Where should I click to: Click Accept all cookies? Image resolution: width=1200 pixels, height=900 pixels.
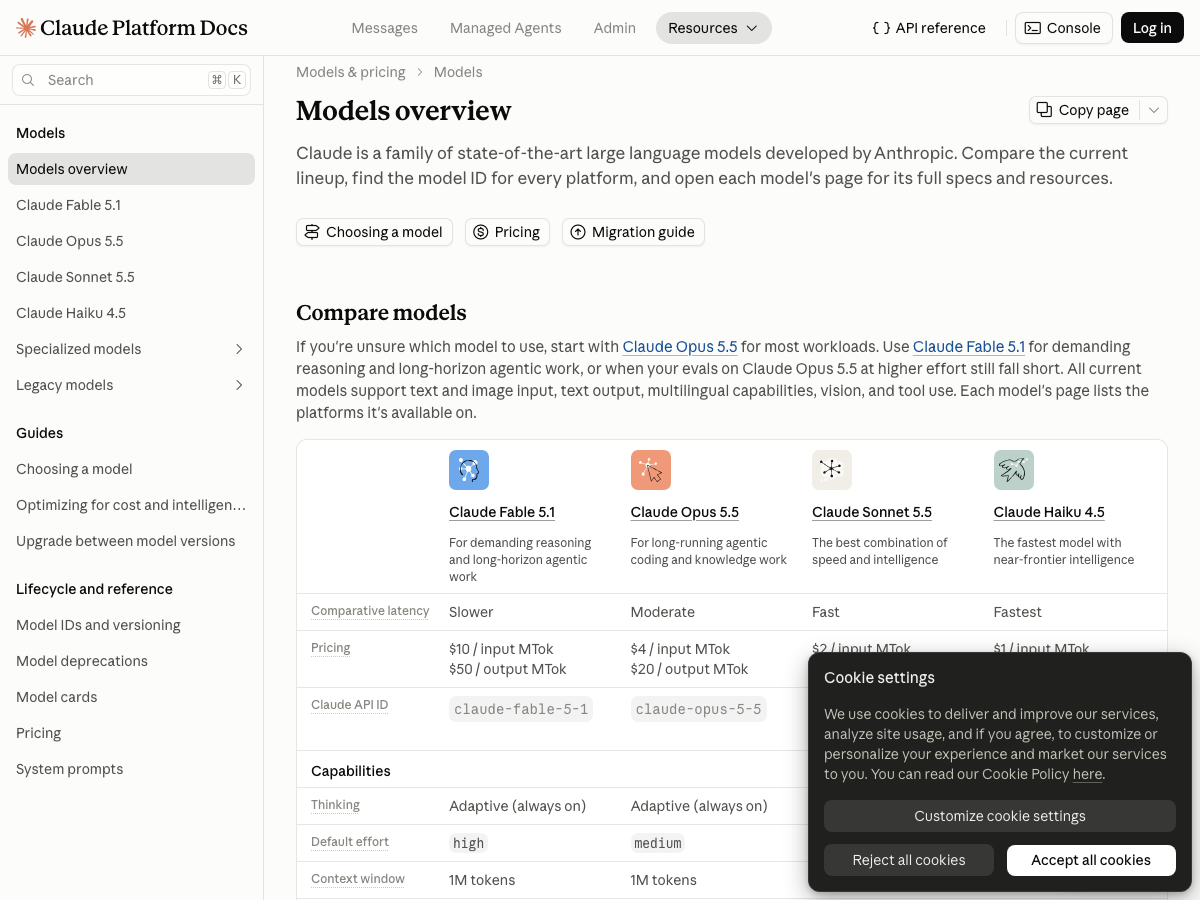(x=1091, y=860)
